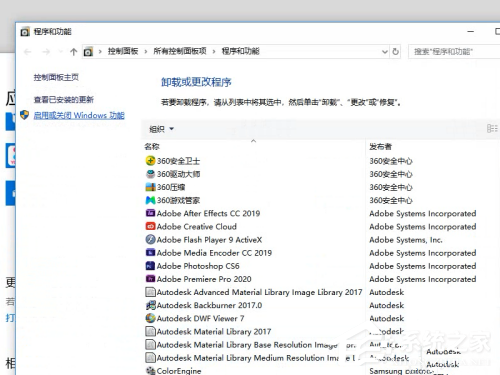Select the 360游戏管家 row name
Screen dimensions: 500x375
178,200
